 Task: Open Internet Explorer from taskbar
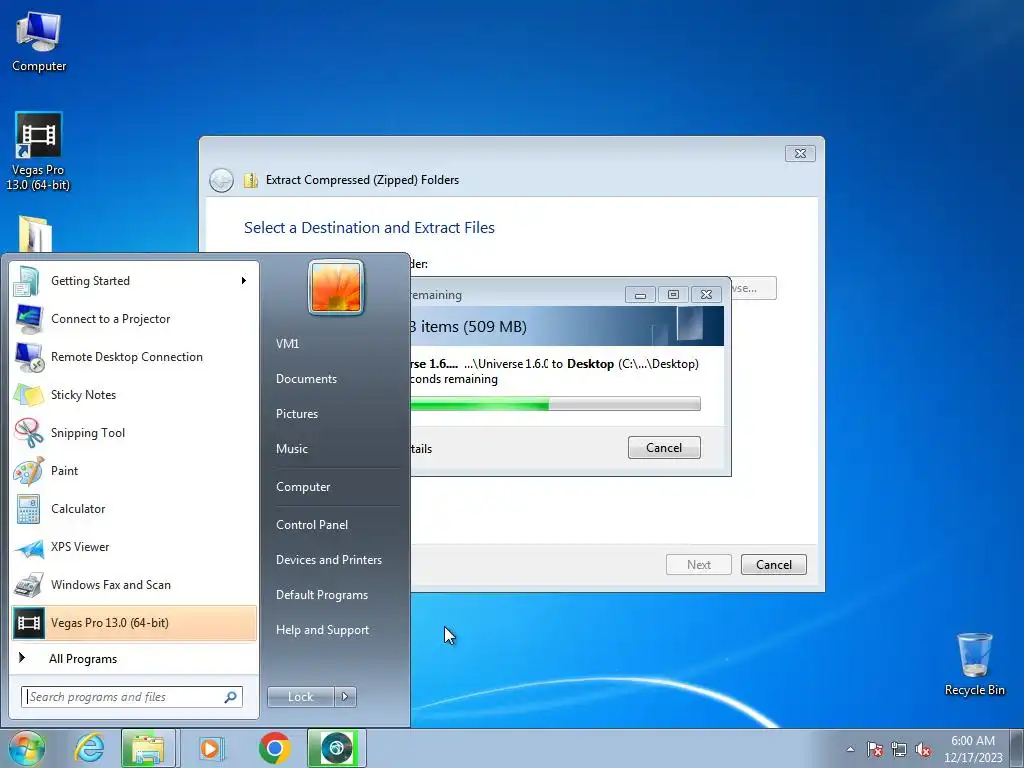click(x=89, y=748)
